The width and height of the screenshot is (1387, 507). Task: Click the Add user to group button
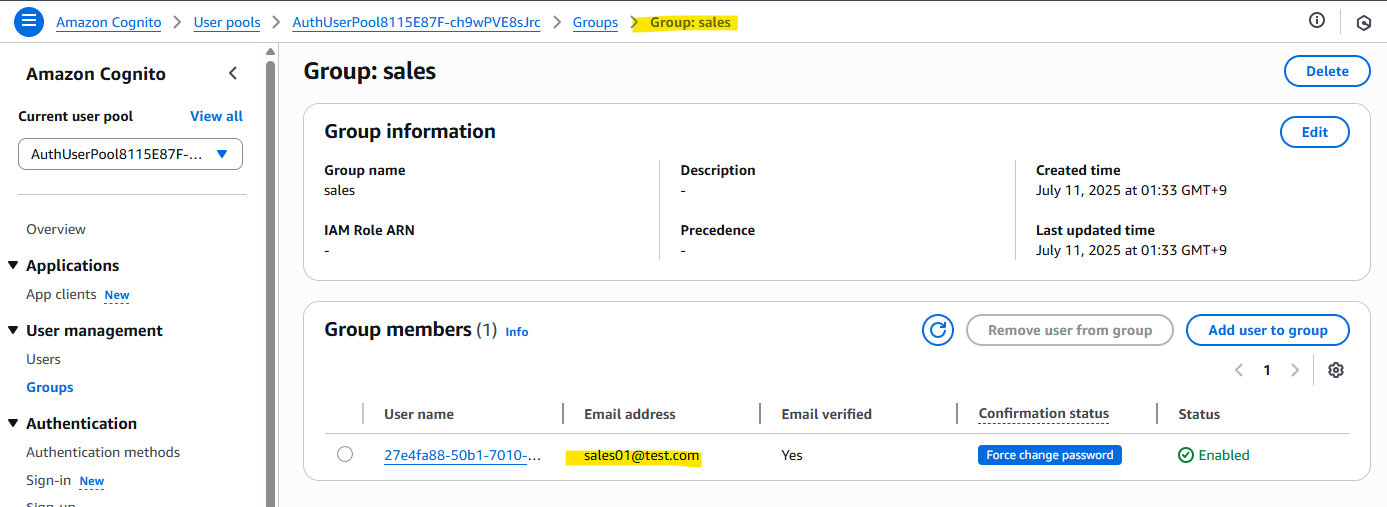click(x=1267, y=330)
